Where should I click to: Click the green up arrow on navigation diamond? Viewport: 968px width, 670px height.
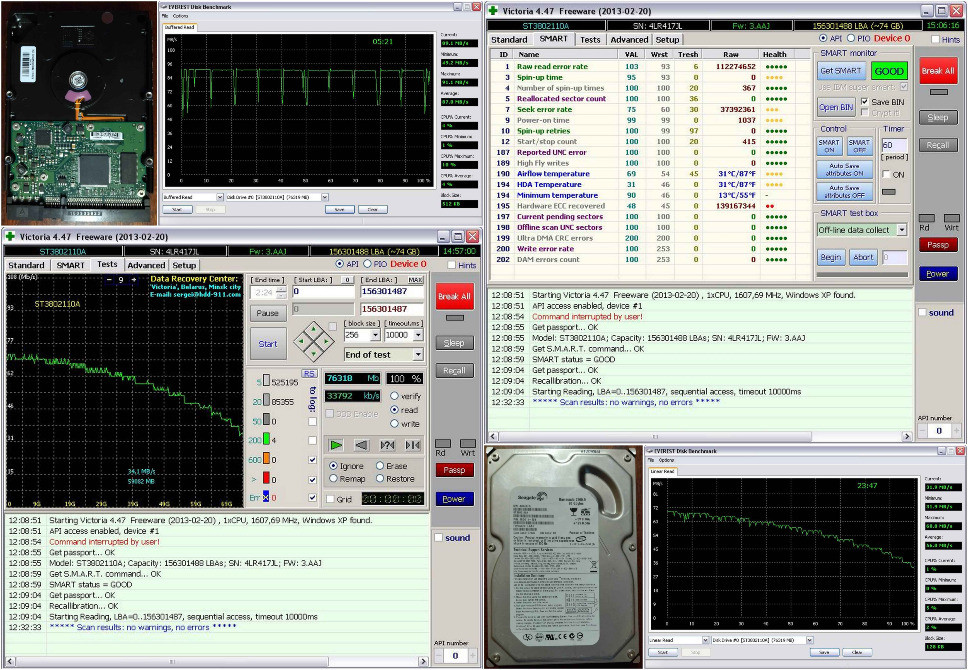tap(311, 328)
